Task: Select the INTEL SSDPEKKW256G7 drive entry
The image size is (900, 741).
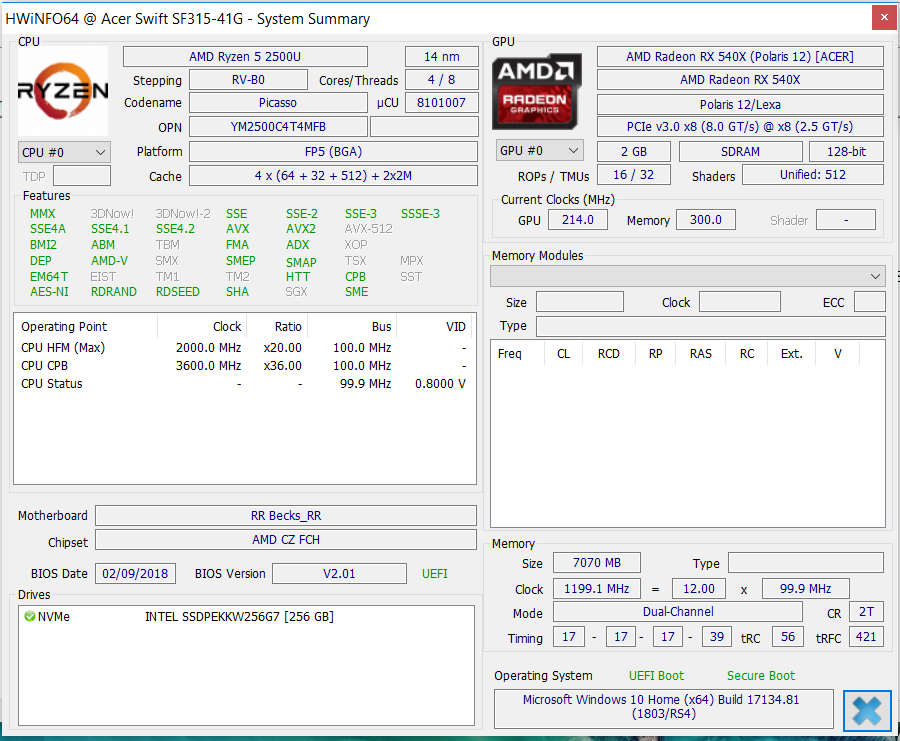Action: (x=239, y=616)
